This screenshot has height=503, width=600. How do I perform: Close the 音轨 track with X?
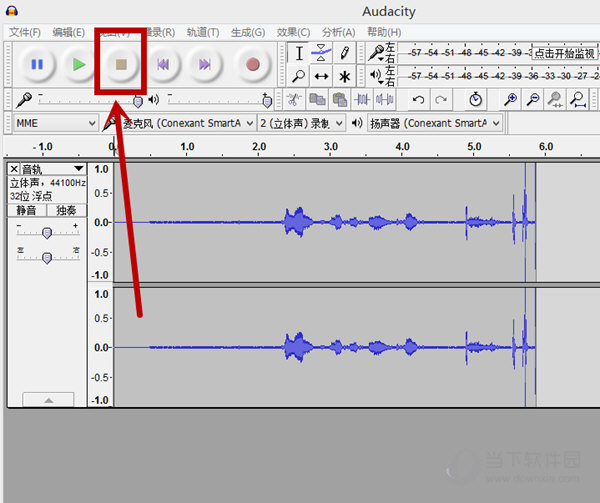coord(14,169)
